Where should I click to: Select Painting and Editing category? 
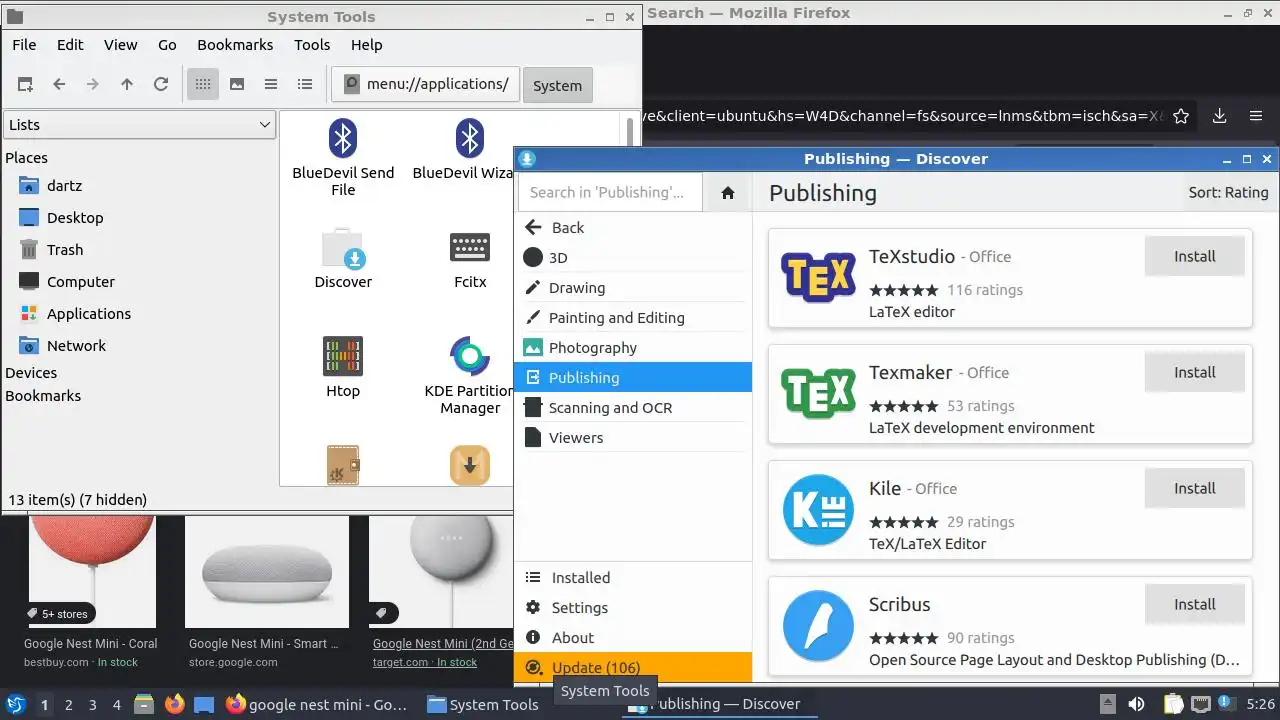[635, 318]
